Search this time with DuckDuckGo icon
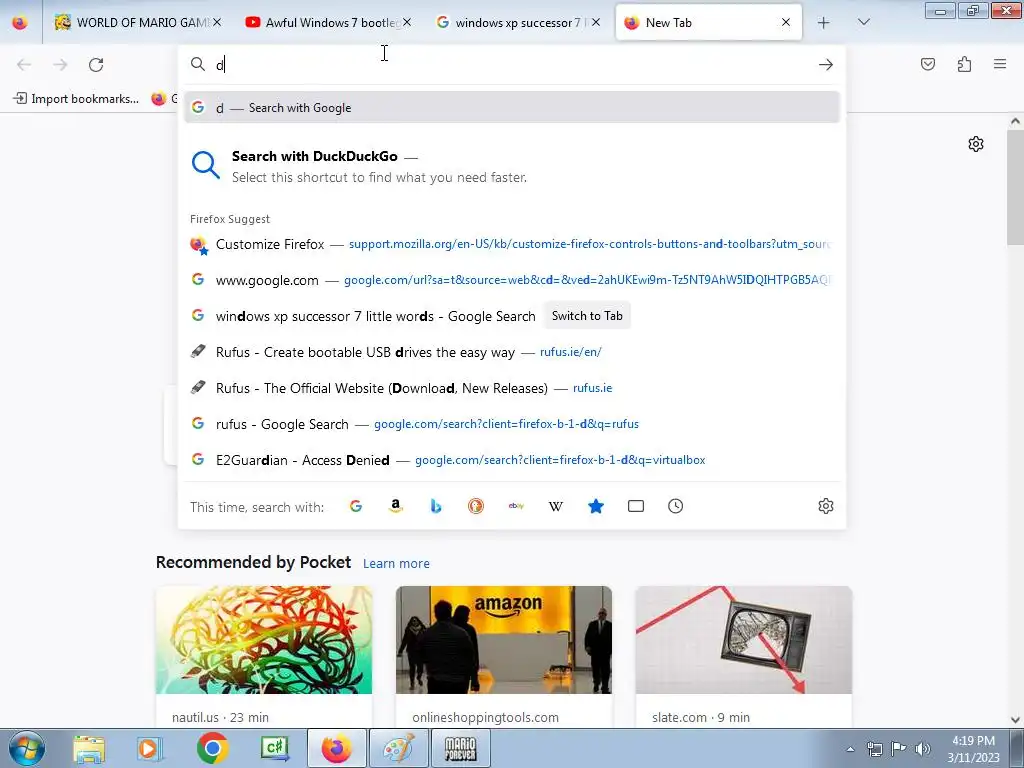 pos(475,506)
